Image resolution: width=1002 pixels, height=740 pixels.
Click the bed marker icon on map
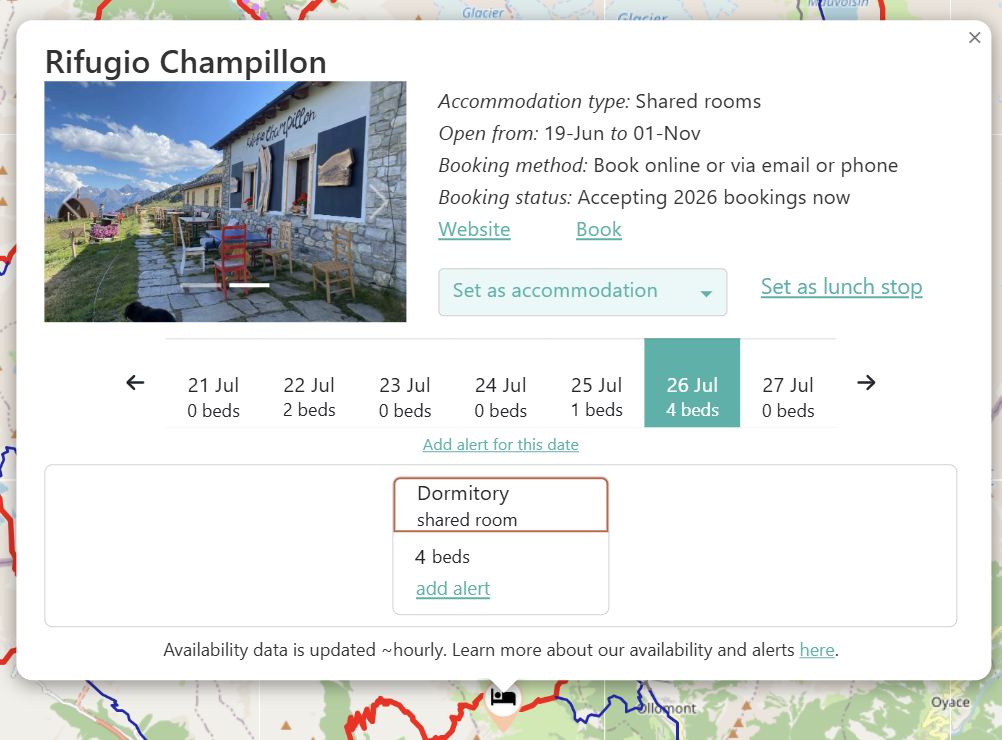point(503,697)
